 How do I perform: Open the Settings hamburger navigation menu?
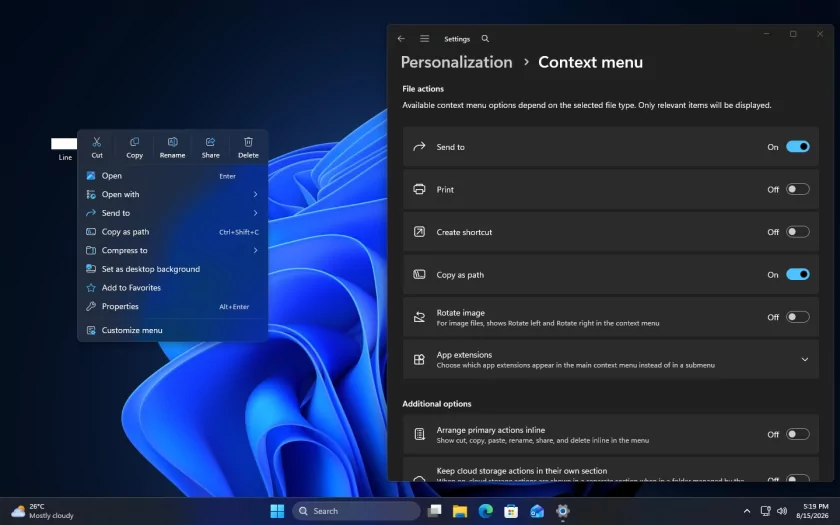pos(425,39)
